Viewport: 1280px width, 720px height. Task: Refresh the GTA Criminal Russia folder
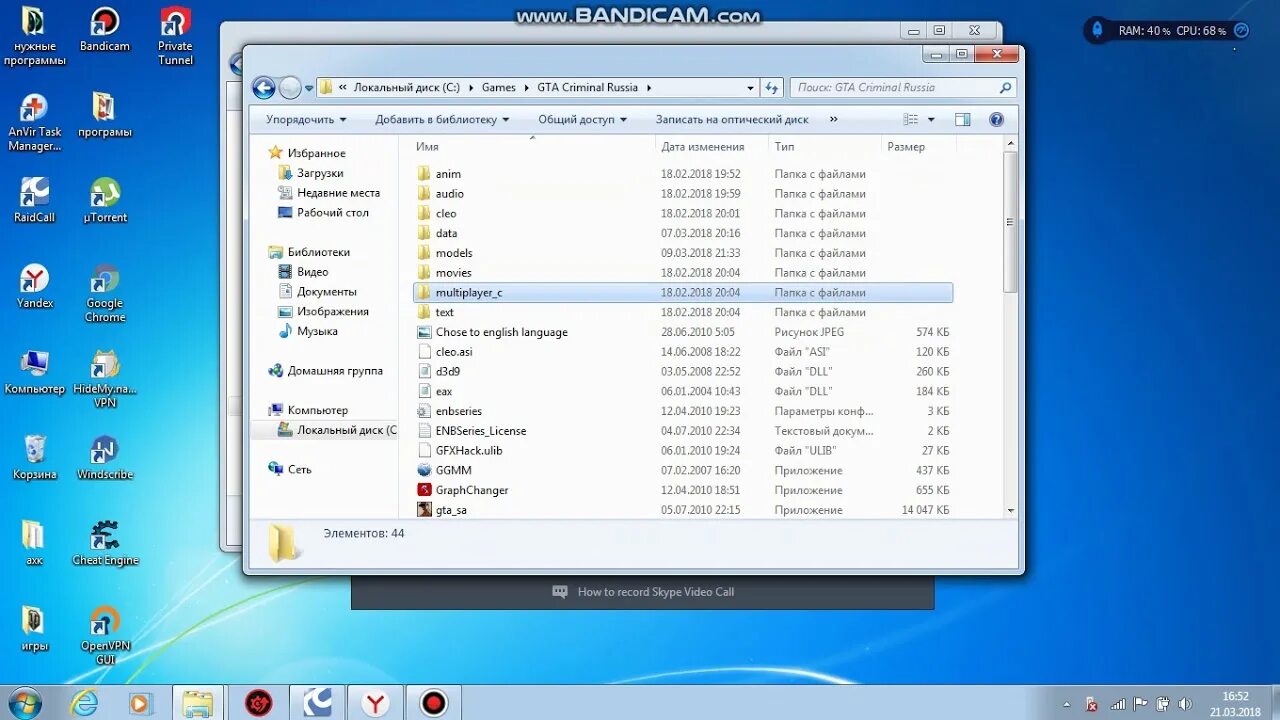coord(772,88)
